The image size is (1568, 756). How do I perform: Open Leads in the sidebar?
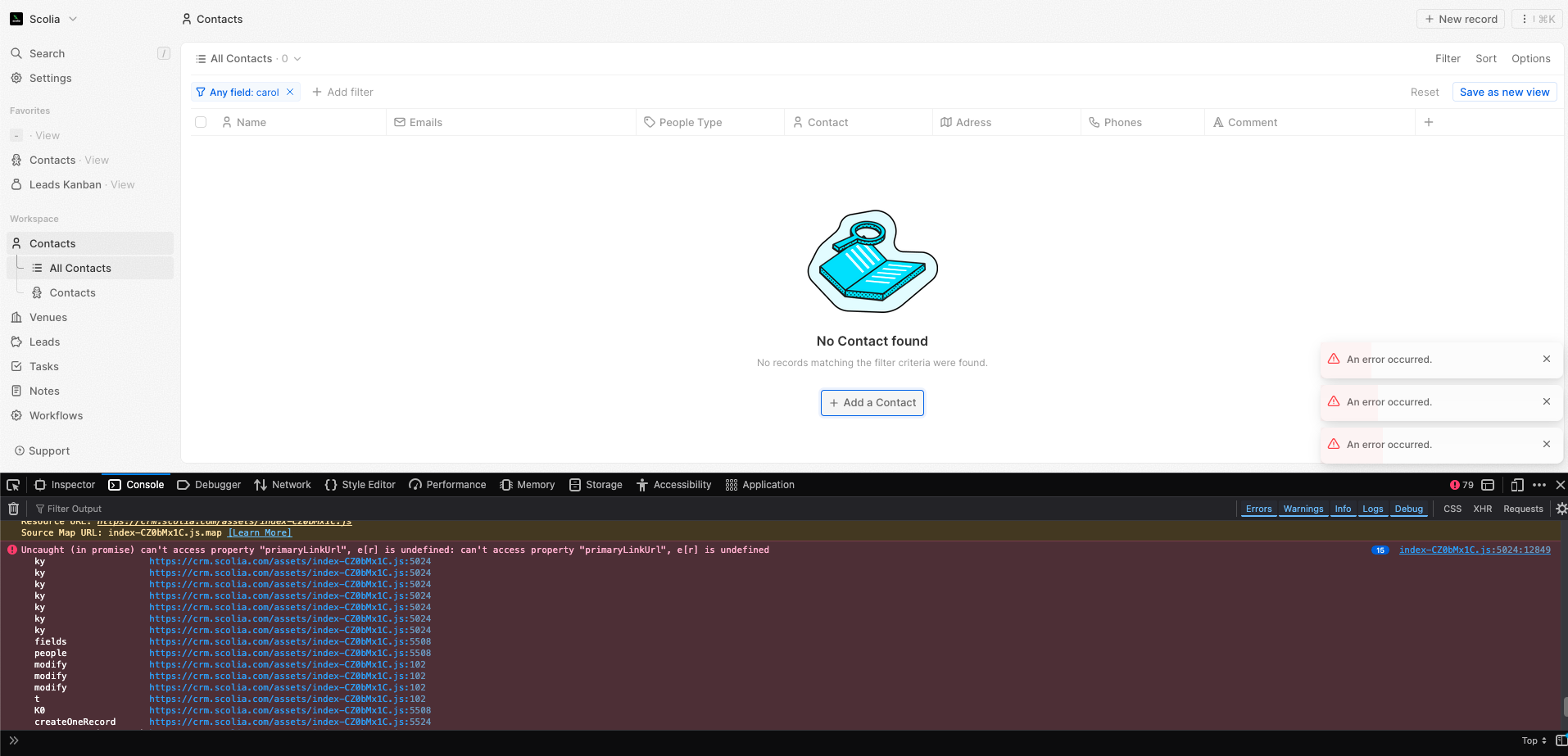90,342
